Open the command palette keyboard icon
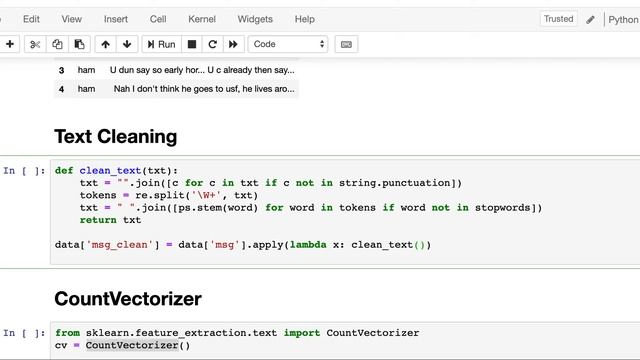 346,44
